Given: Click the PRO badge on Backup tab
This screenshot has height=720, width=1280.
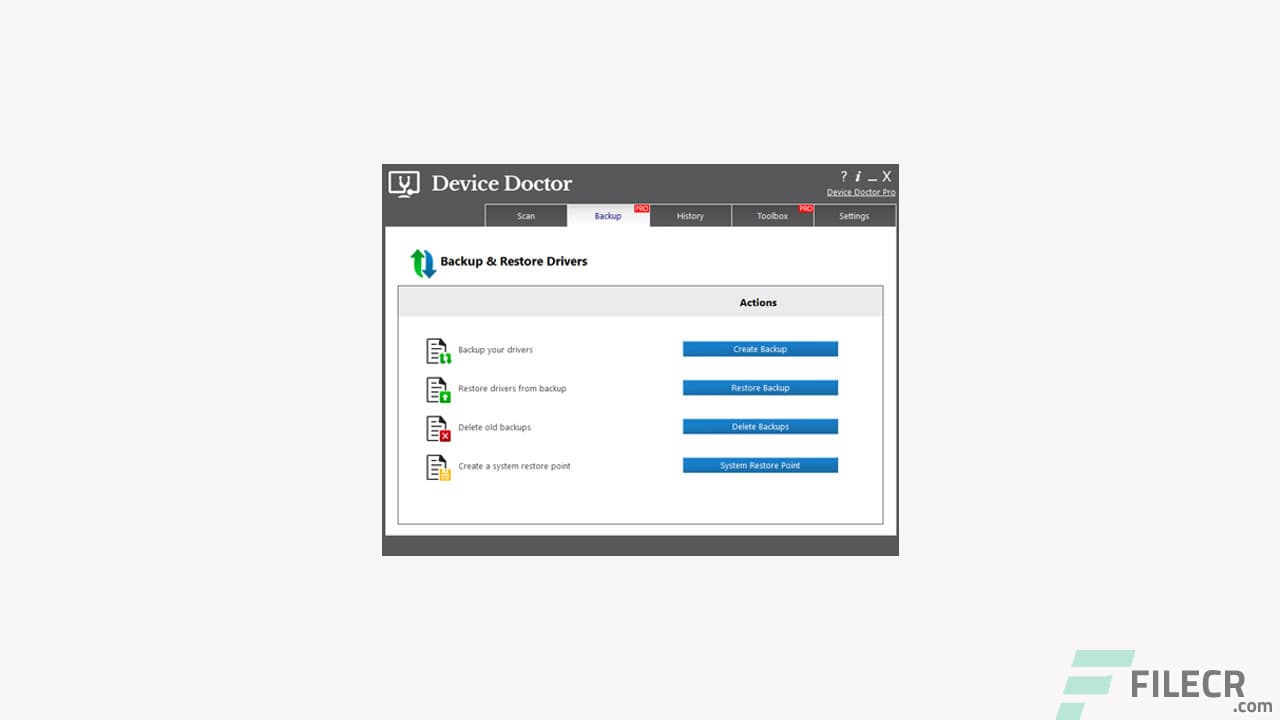Looking at the screenshot, I should pyautogui.click(x=643, y=208).
